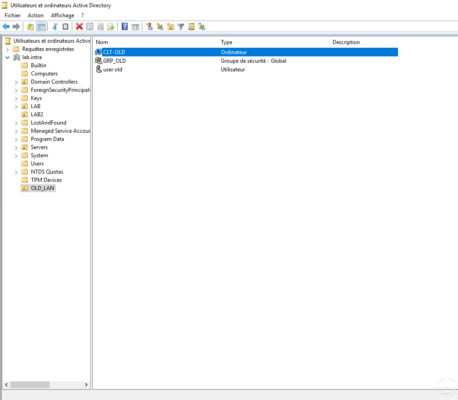Open the ? help menu

tap(82, 15)
